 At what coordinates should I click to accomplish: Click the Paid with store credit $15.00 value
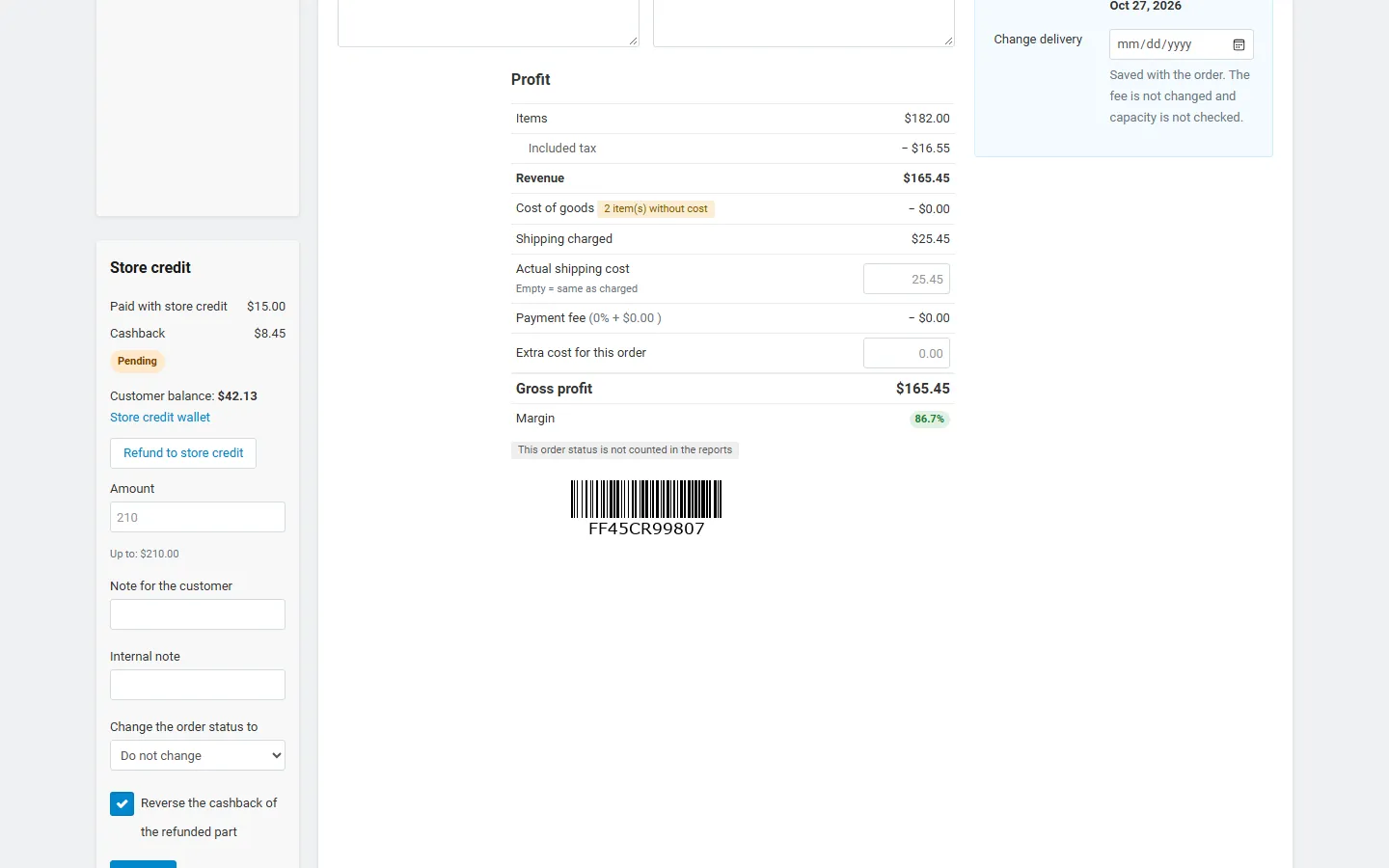coord(266,307)
